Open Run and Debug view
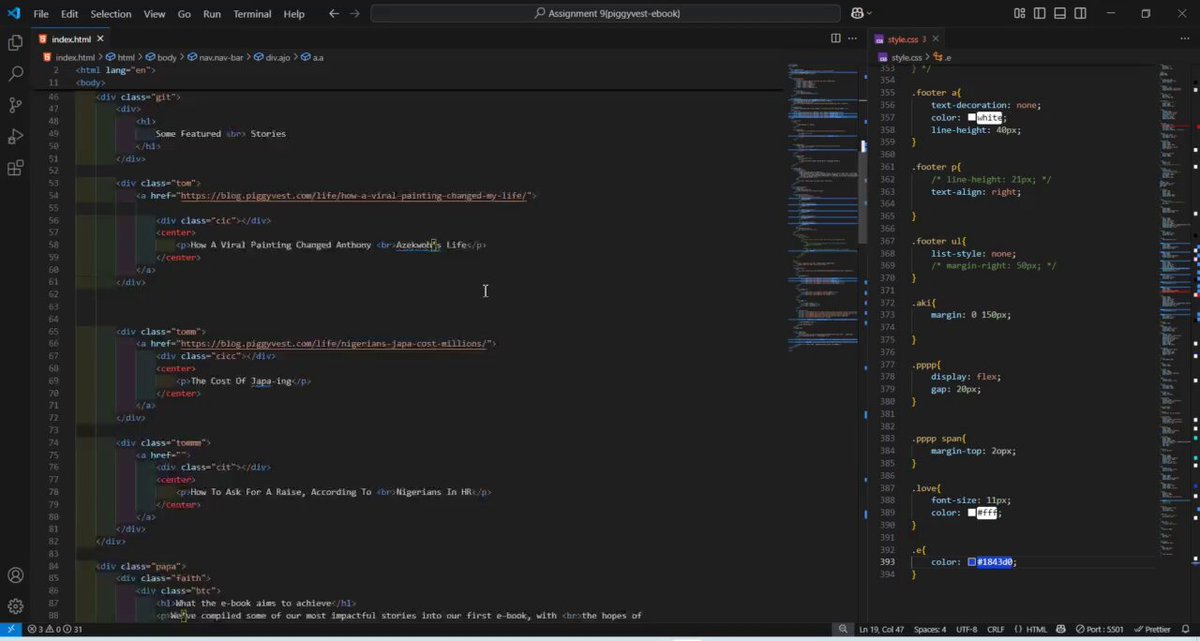The width and height of the screenshot is (1200, 641). (15, 136)
